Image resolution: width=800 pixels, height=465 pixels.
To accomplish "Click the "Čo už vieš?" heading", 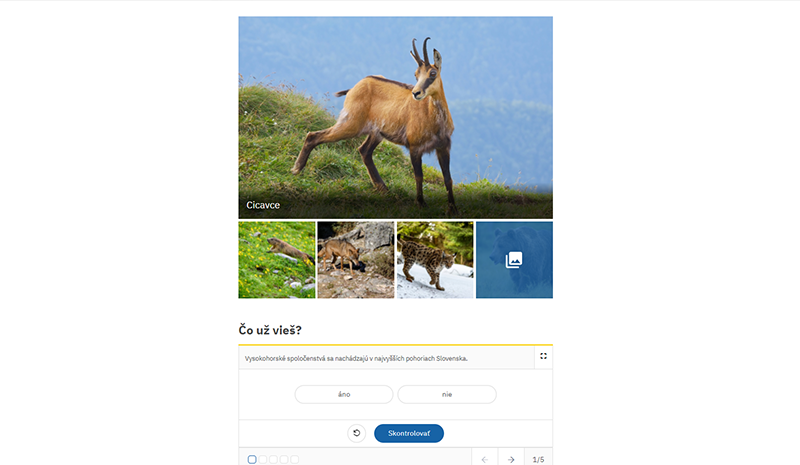I will coord(270,330).
